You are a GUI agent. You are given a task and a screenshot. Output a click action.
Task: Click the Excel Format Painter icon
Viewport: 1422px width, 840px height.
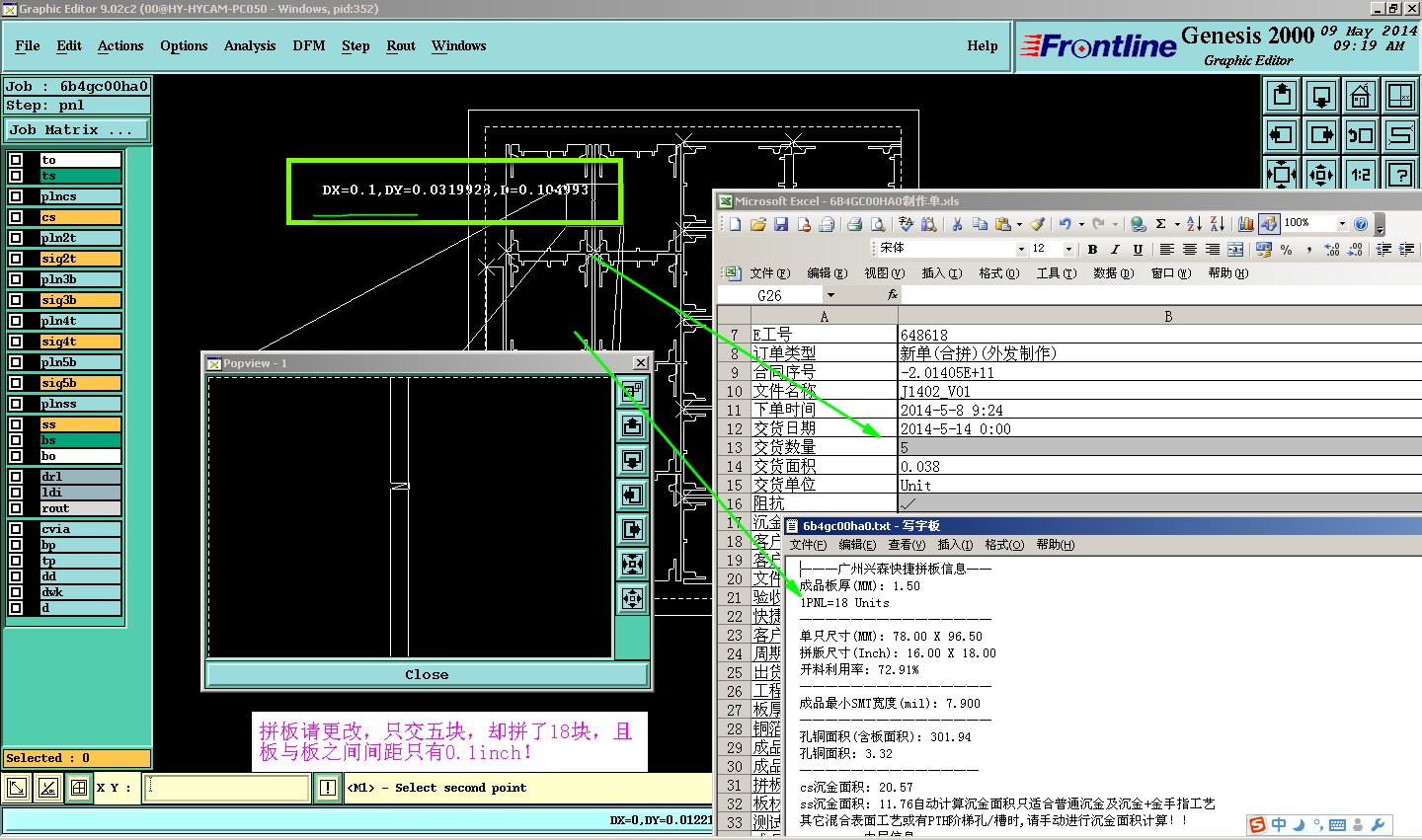coord(1037,224)
